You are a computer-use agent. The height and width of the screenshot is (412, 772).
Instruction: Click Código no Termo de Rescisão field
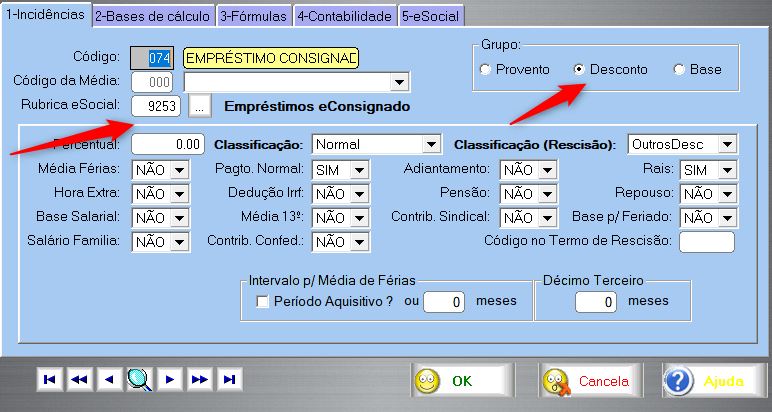[x=707, y=242]
